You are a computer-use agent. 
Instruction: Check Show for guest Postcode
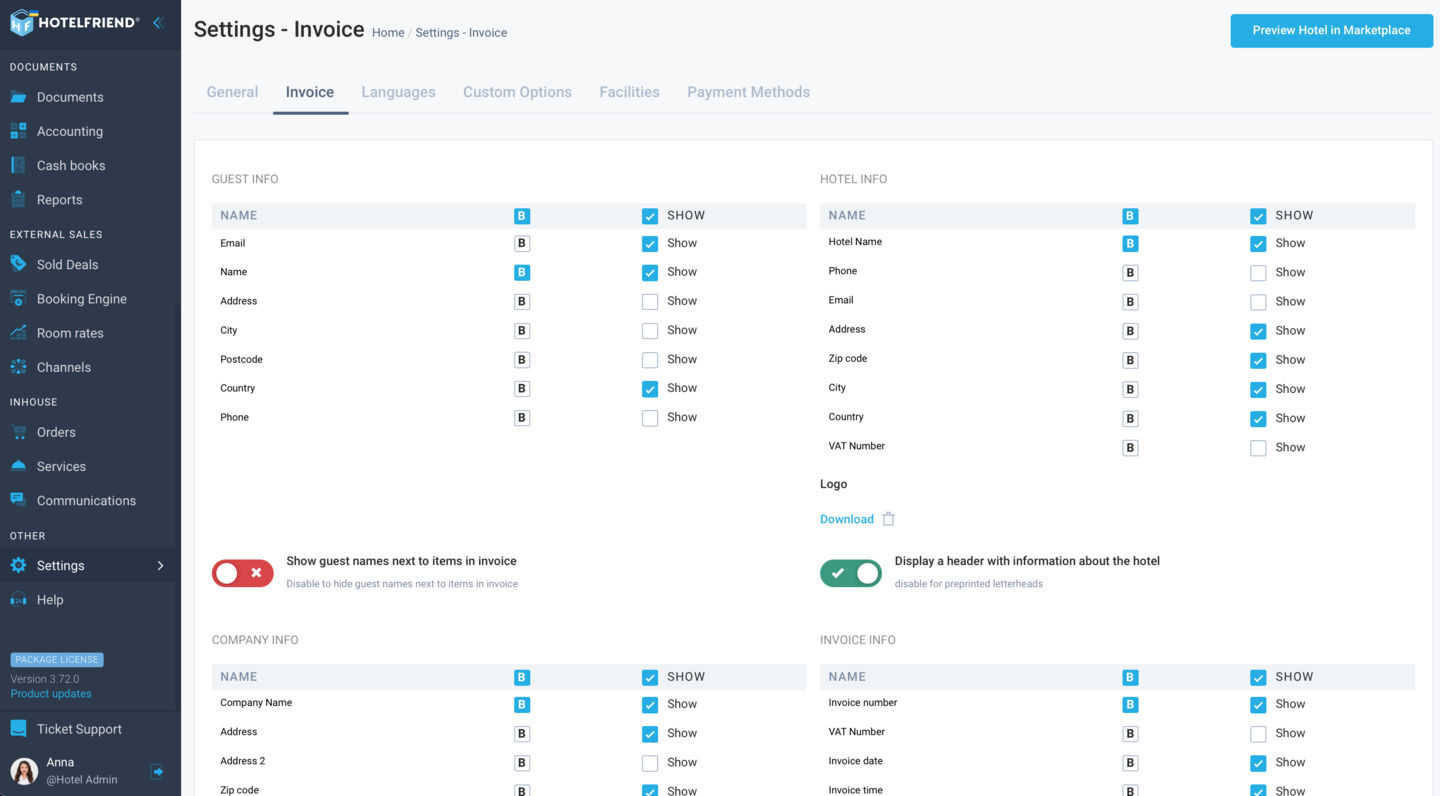tap(650, 359)
